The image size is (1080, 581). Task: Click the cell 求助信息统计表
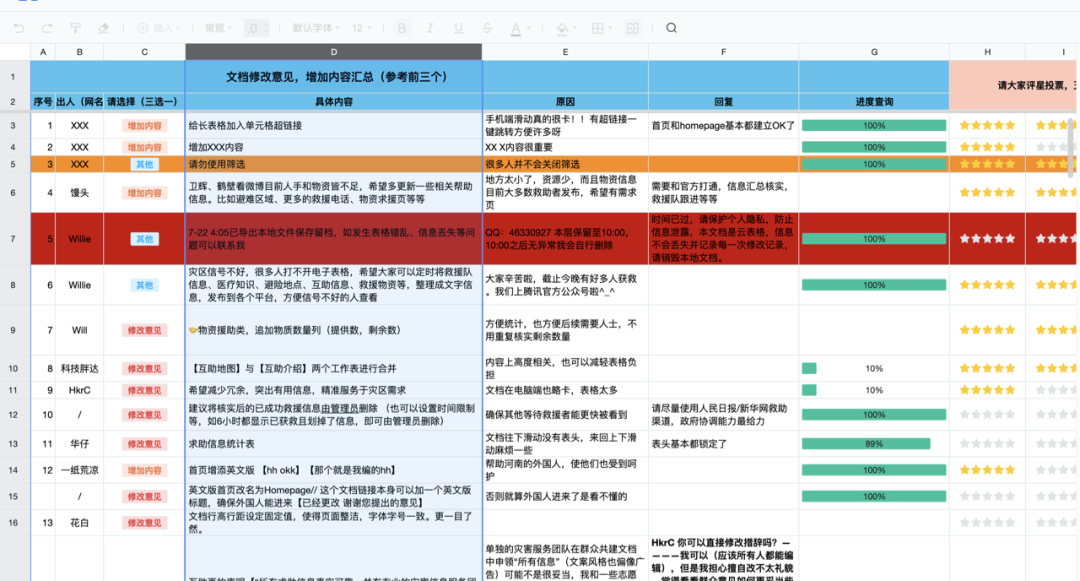click(x=333, y=444)
